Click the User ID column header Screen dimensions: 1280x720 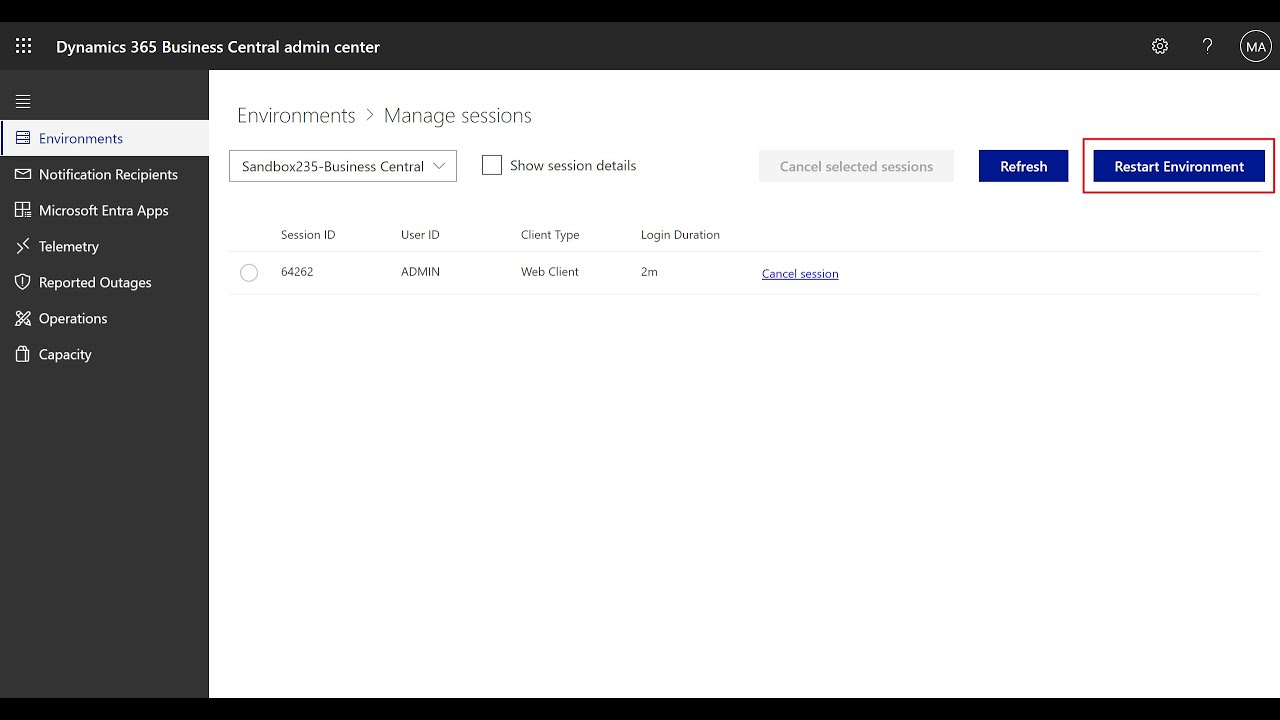(x=420, y=235)
